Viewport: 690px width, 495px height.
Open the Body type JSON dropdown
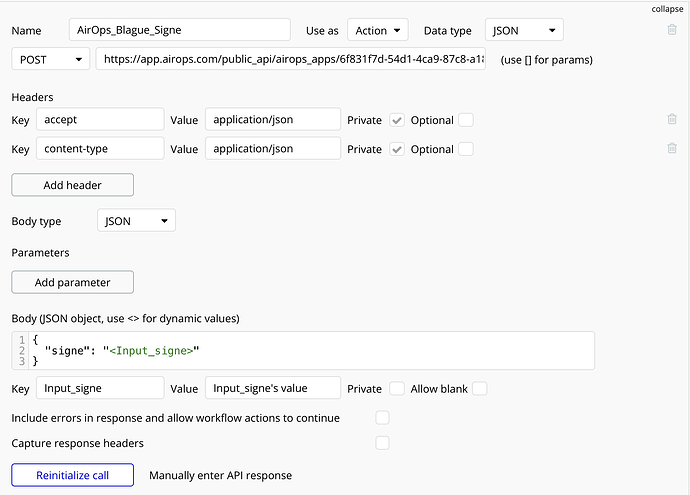point(136,221)
